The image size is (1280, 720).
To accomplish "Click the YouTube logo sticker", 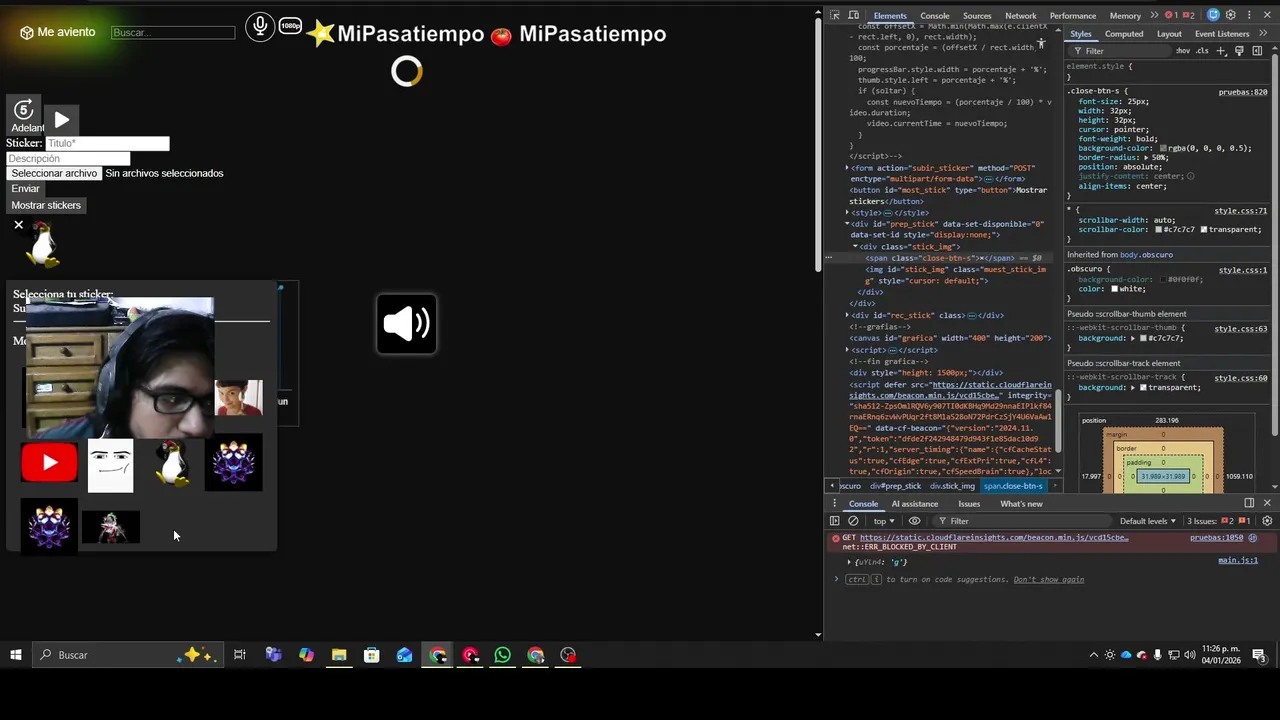I will click(x=49, y=463).
